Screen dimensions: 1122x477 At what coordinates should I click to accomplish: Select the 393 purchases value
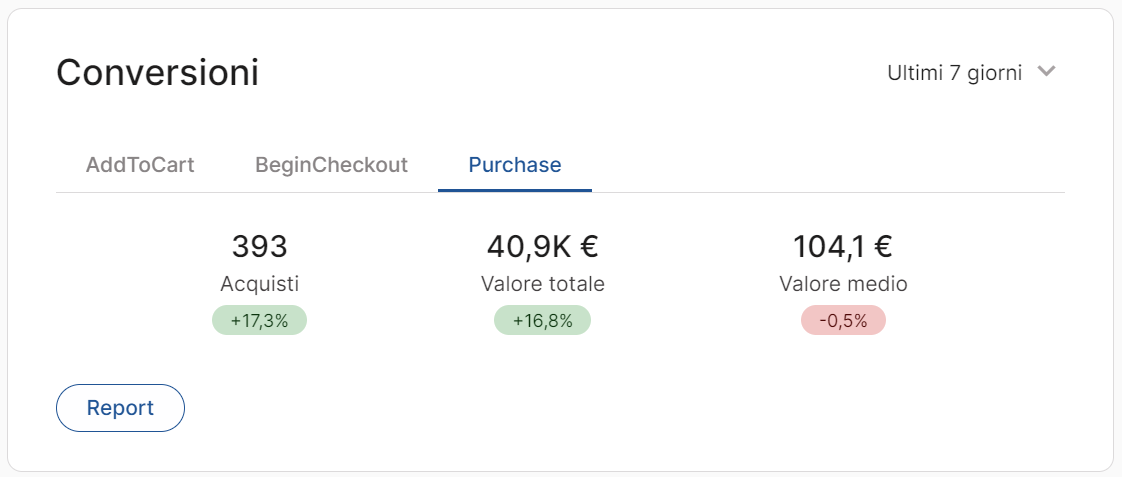pyautogui.click(x=259, y=246)
